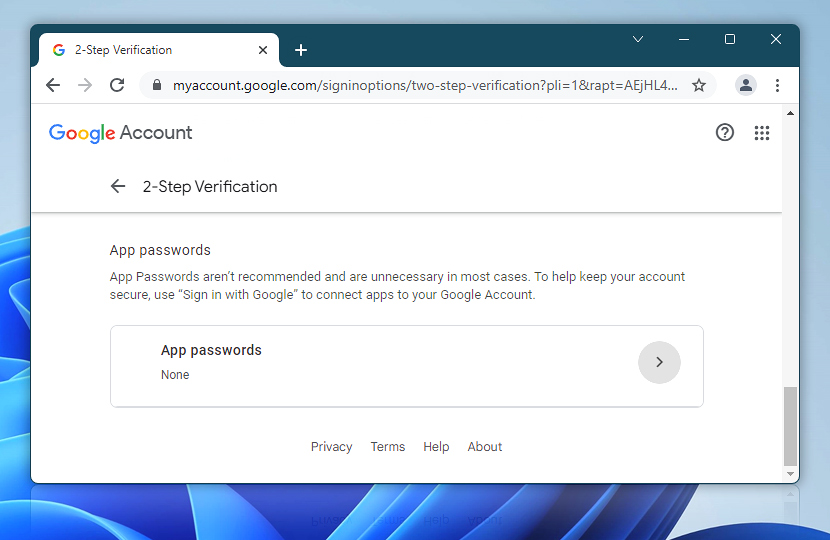Image resolution: width=830 pixels, height=540 pixels.
Task: Click the lock icon in address bar
Action: click(x=156, y=86)
